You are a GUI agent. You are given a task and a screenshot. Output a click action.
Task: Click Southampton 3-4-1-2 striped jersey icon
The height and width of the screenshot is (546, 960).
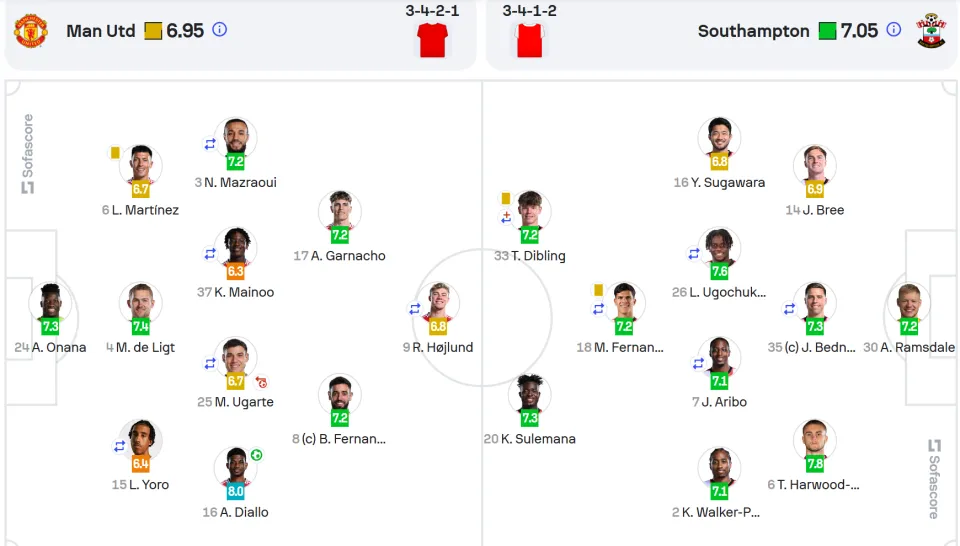click(529, 40)
